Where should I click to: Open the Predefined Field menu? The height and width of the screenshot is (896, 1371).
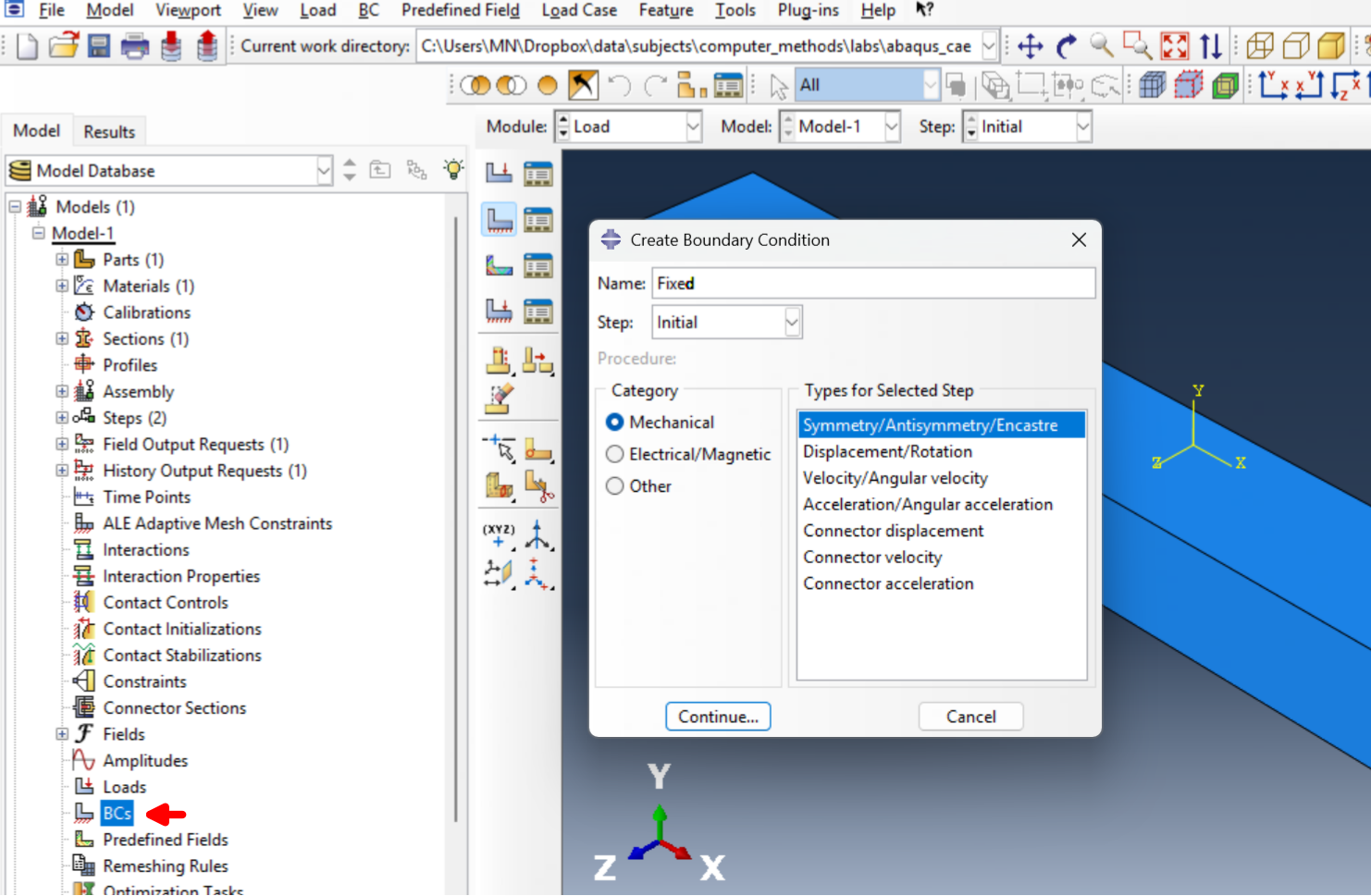point(460,10)
